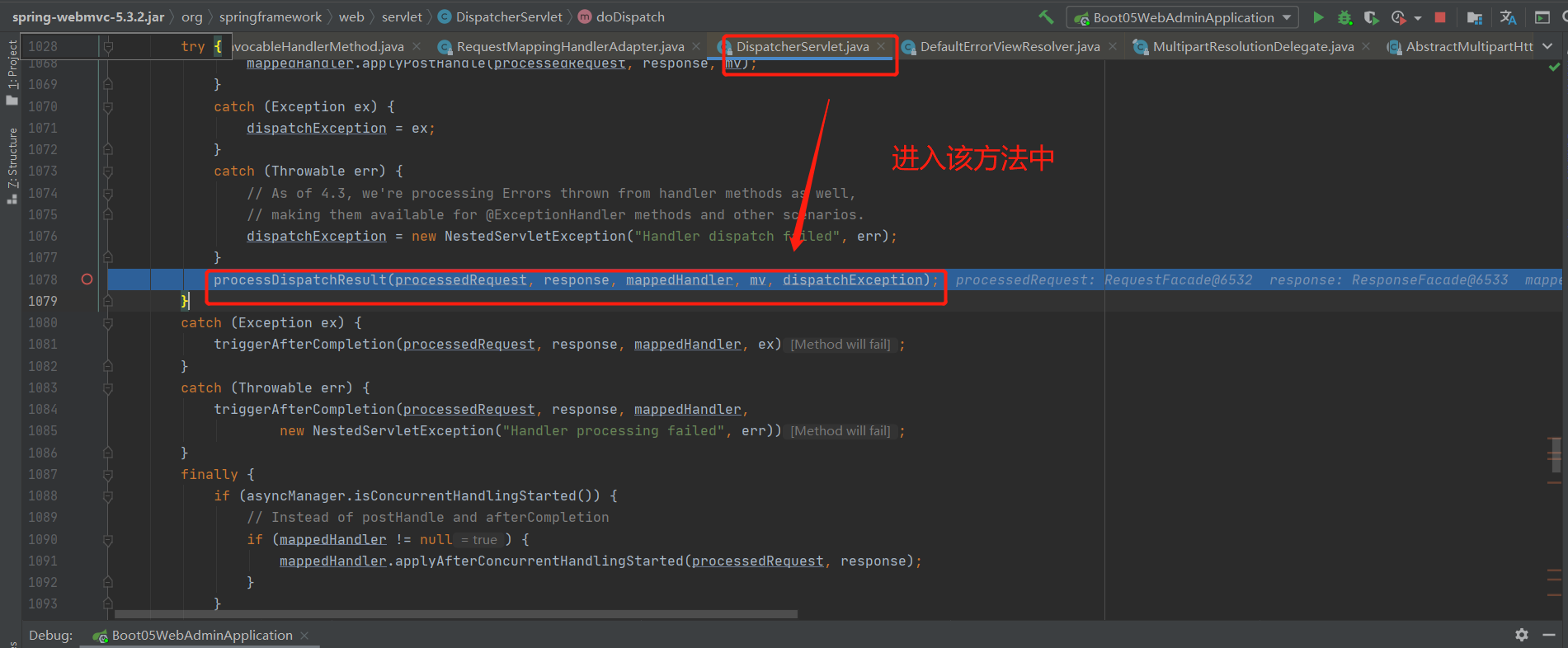1568x648 pixels.
Task: Close the RequestMappingHandlerAdapter.java tab
Action: pyautogui.click(x=696, y=47)
